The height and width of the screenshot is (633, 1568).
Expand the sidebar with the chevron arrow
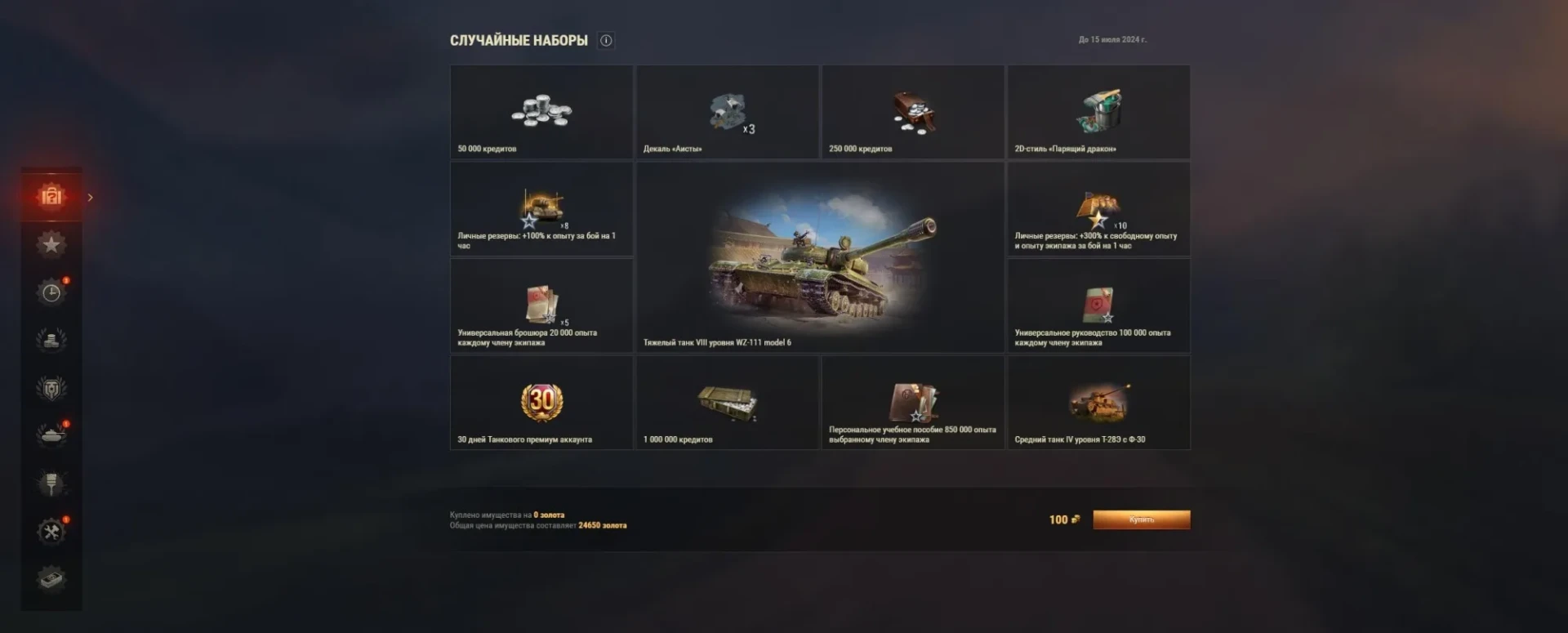coord(90,197)
